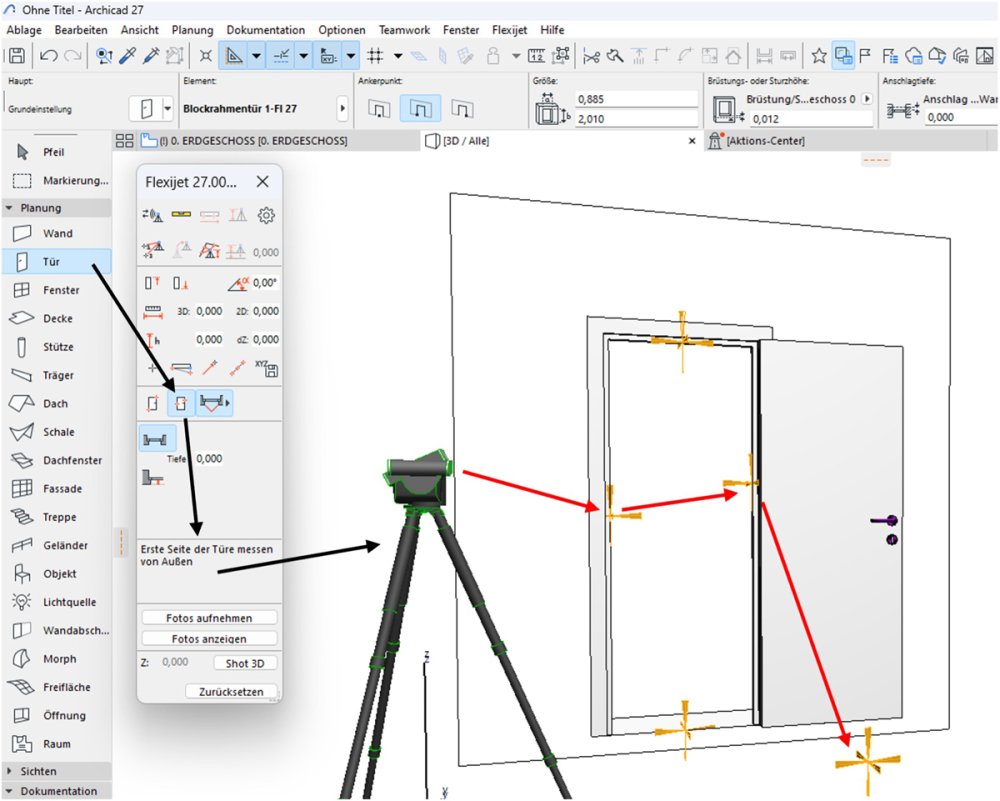1000x801 pixels.
Task: Toggle the highlighted wall-opening depth icon
Action: tap(156, 439)
